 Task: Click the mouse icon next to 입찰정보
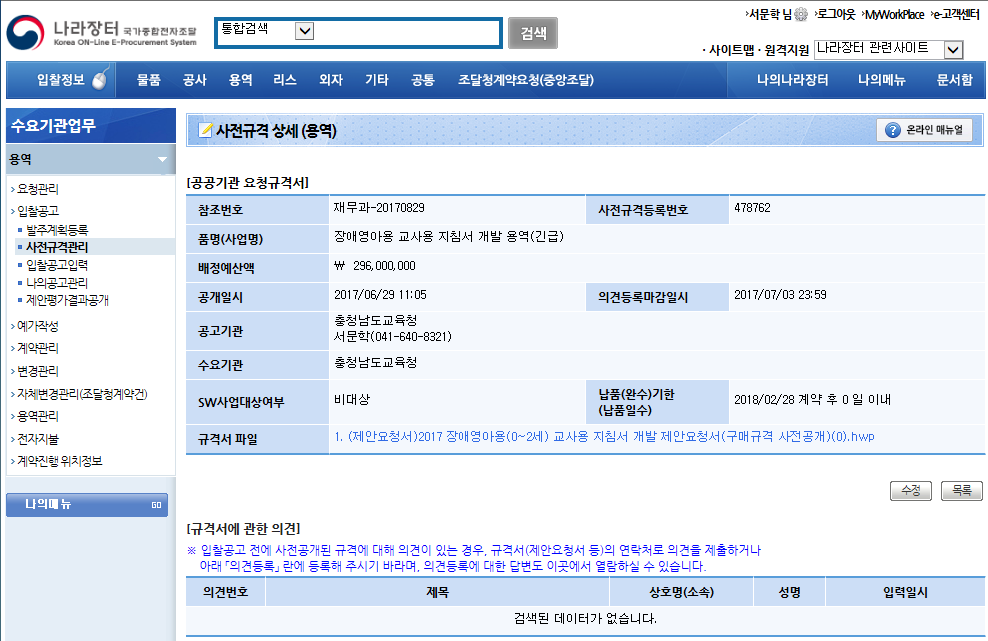(99, 80)
